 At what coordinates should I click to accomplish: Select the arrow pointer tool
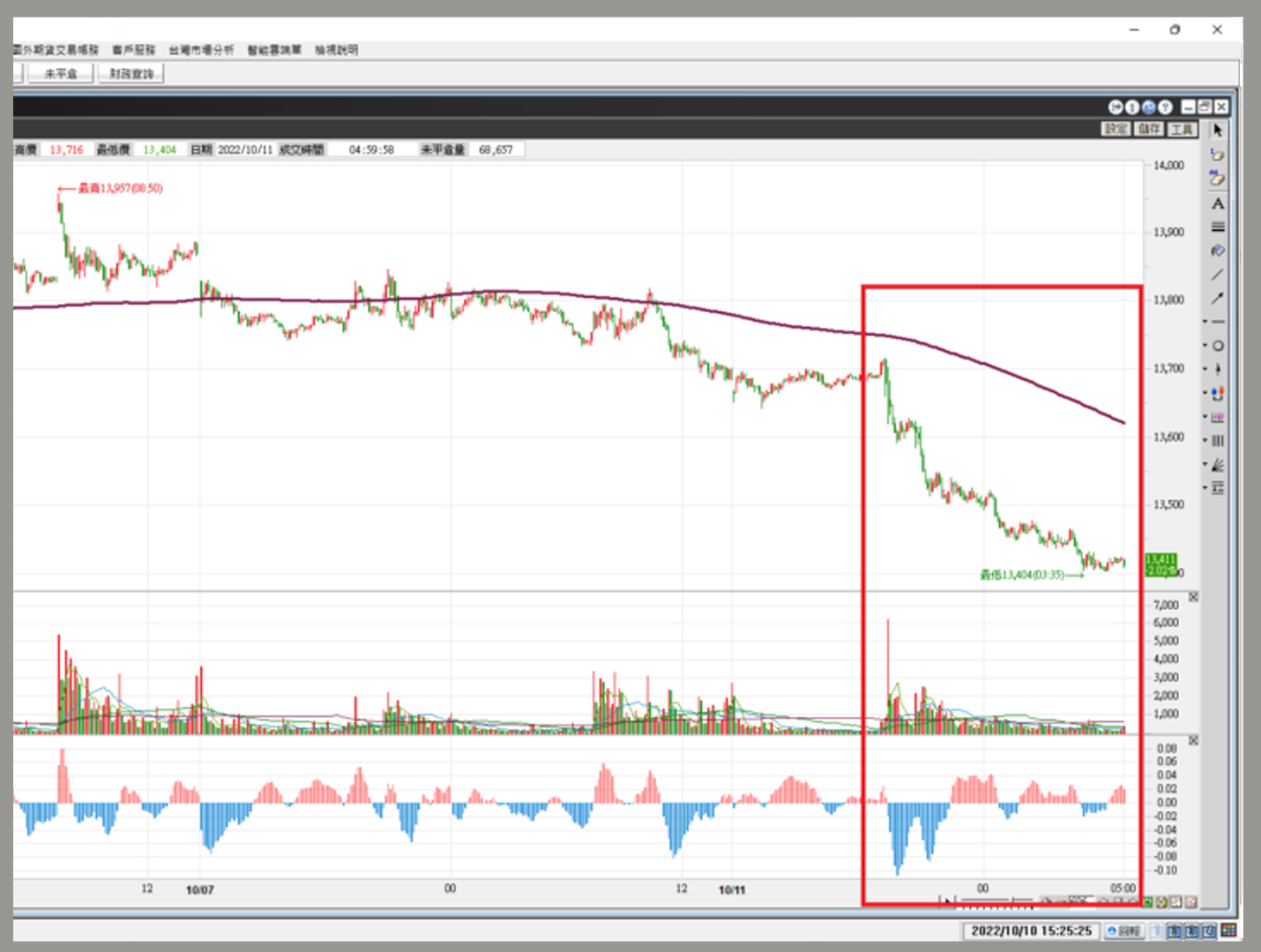coord(1218,130)
